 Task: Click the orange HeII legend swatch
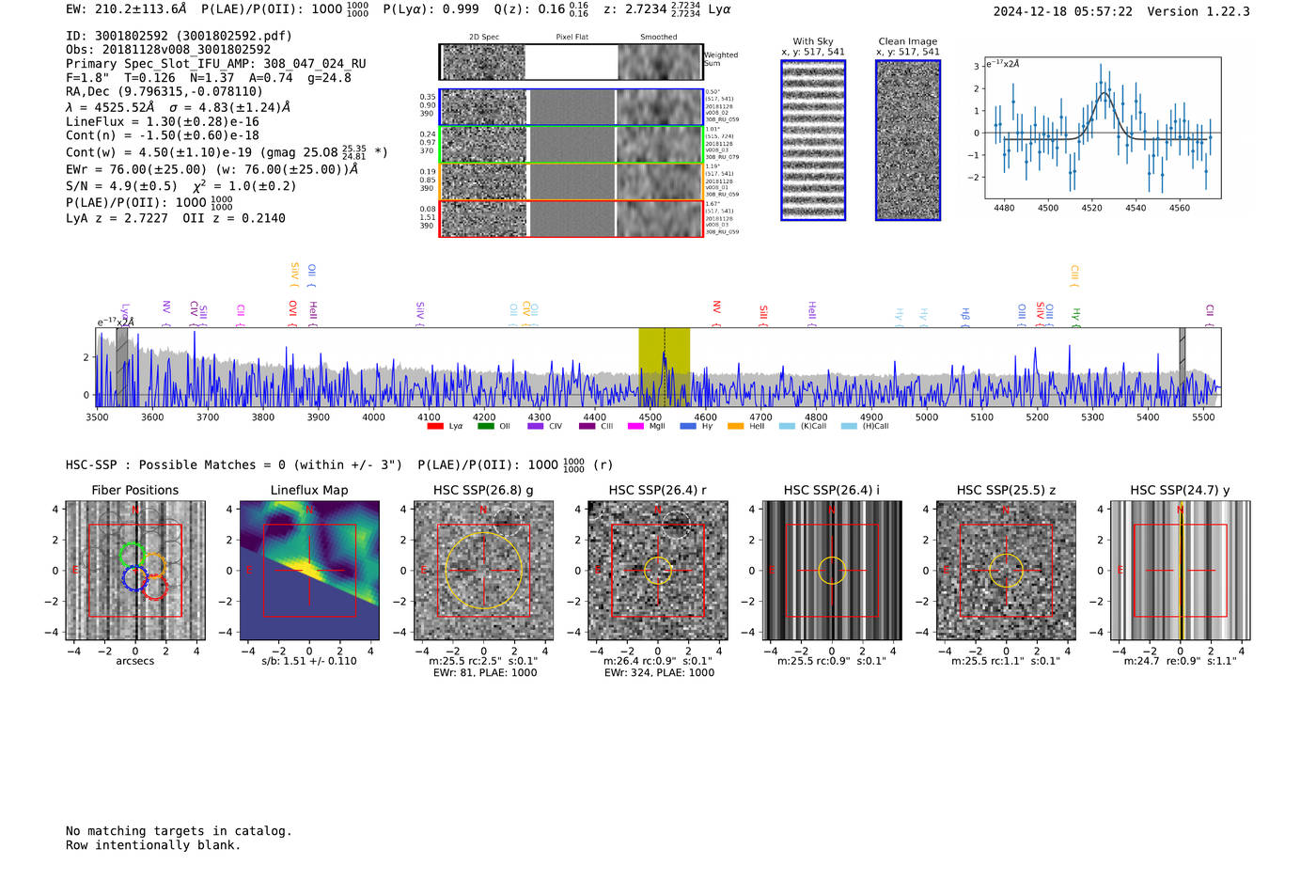coord(735,427)
